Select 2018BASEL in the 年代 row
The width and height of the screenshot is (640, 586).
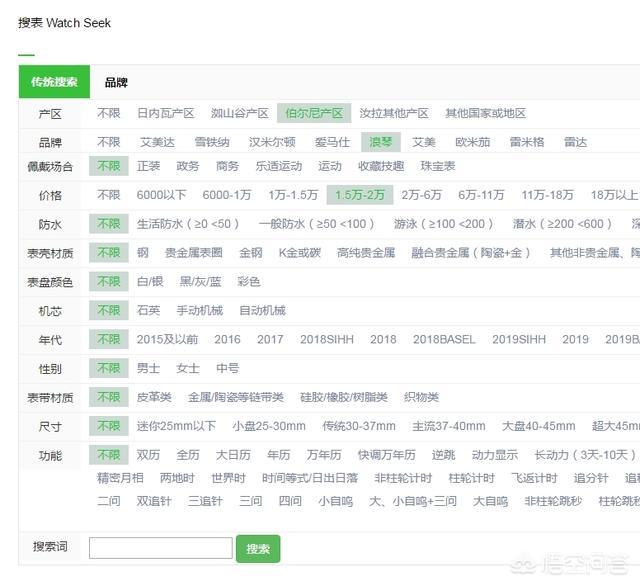[x=444, y=340]
